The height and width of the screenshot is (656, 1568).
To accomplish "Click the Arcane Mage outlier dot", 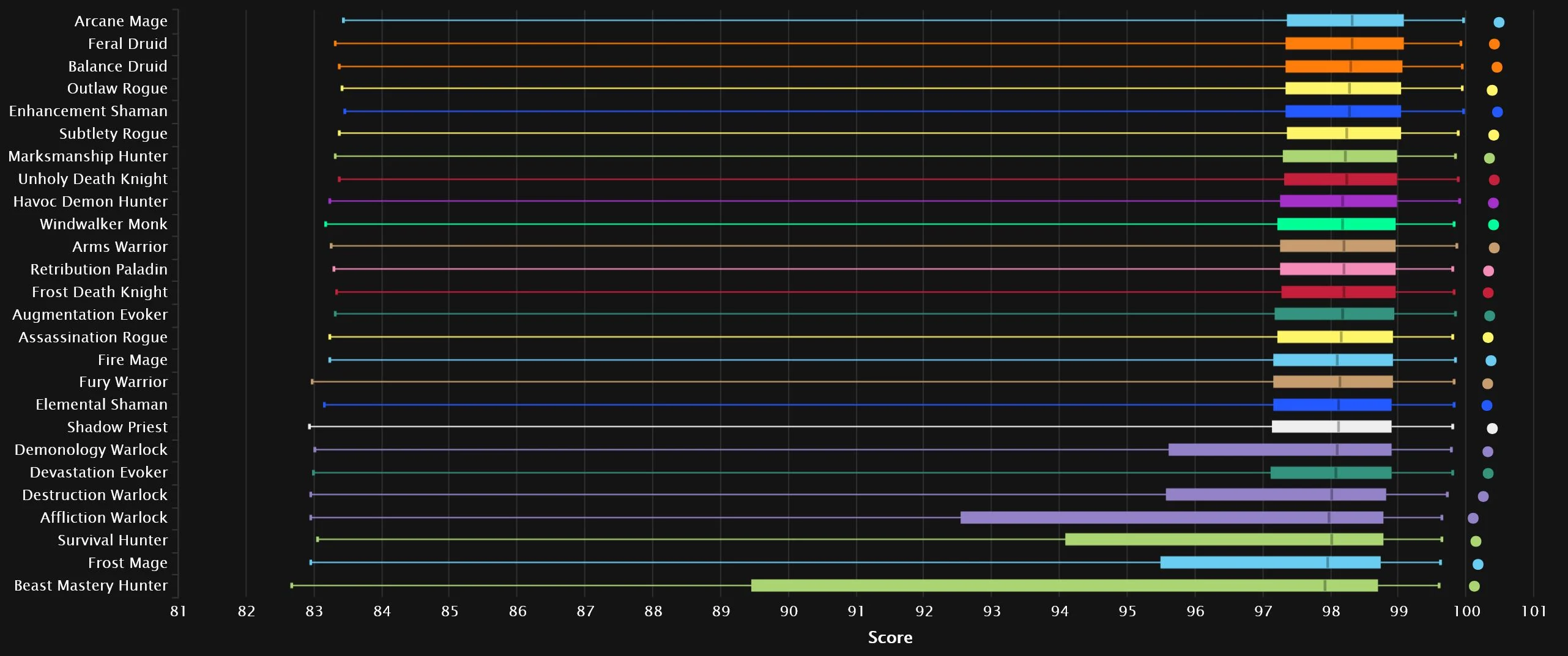I will coord(1498,23).
